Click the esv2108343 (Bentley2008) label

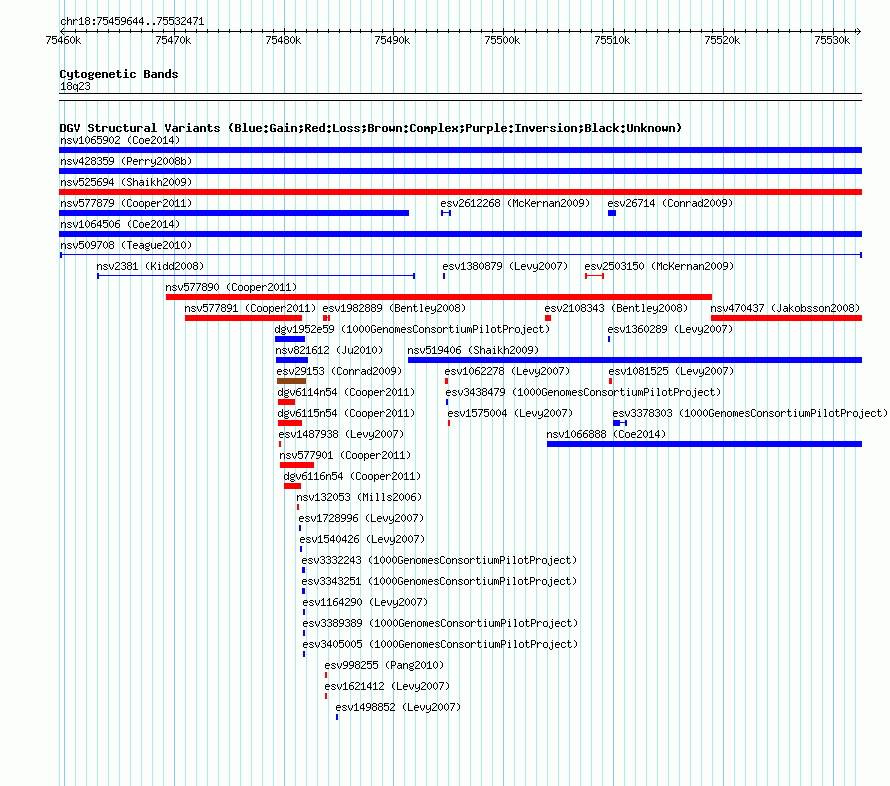616,308
